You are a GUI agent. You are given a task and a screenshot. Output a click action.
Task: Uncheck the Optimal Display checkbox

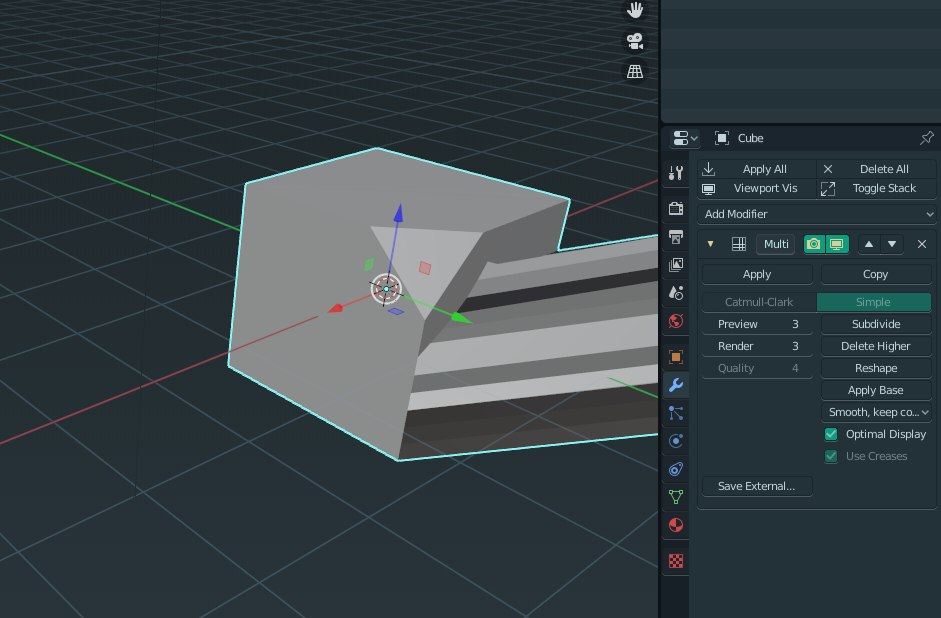tap(830, 434)
